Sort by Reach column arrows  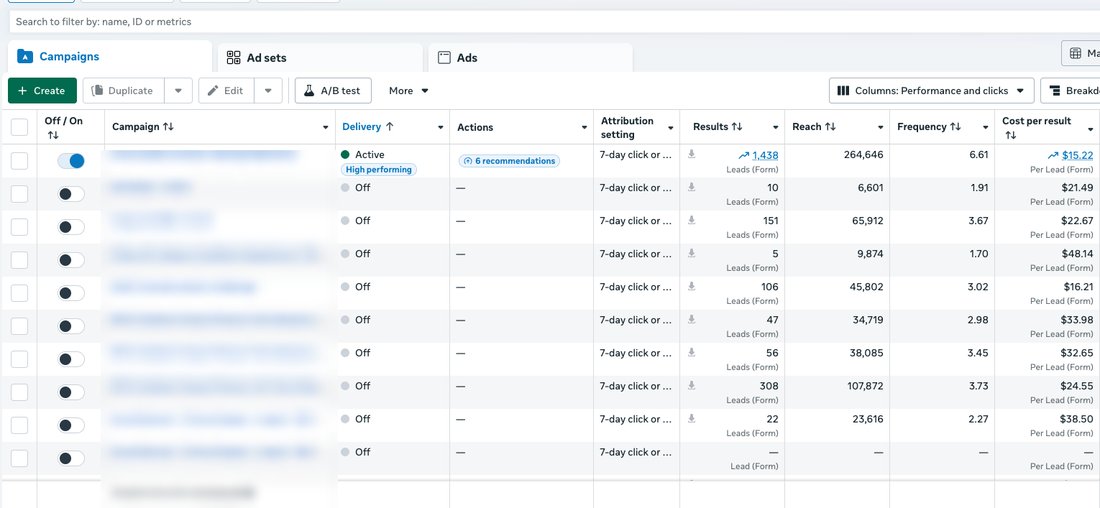coord(830,127)
